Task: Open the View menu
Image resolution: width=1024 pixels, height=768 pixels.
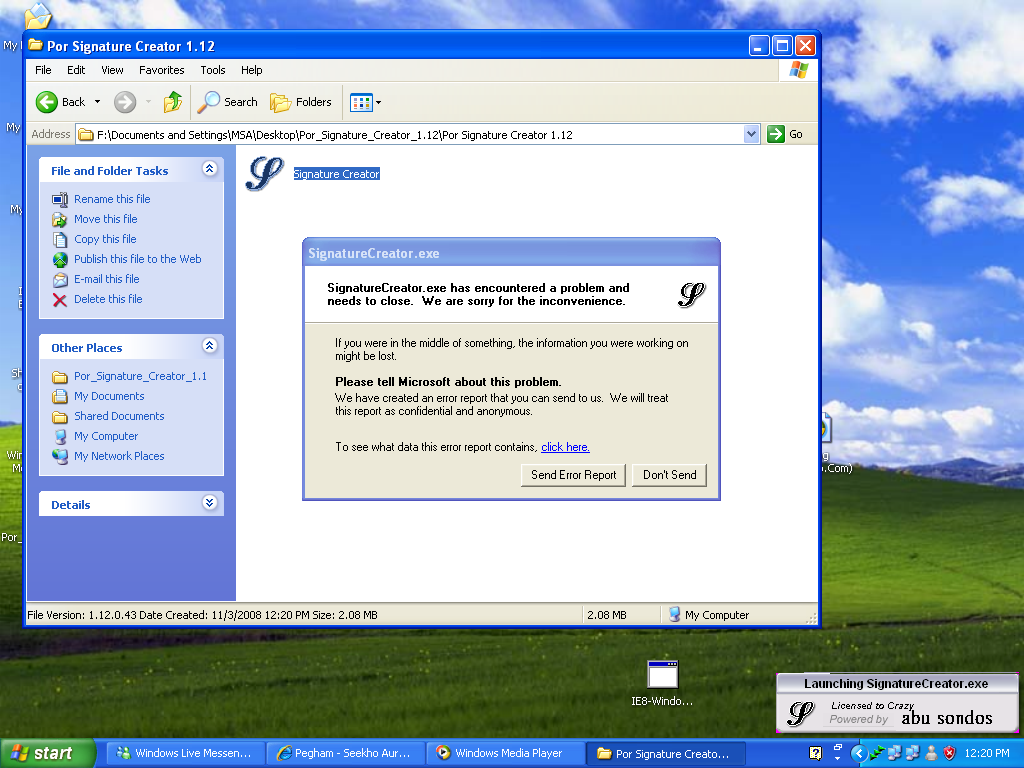Action: 112,70
